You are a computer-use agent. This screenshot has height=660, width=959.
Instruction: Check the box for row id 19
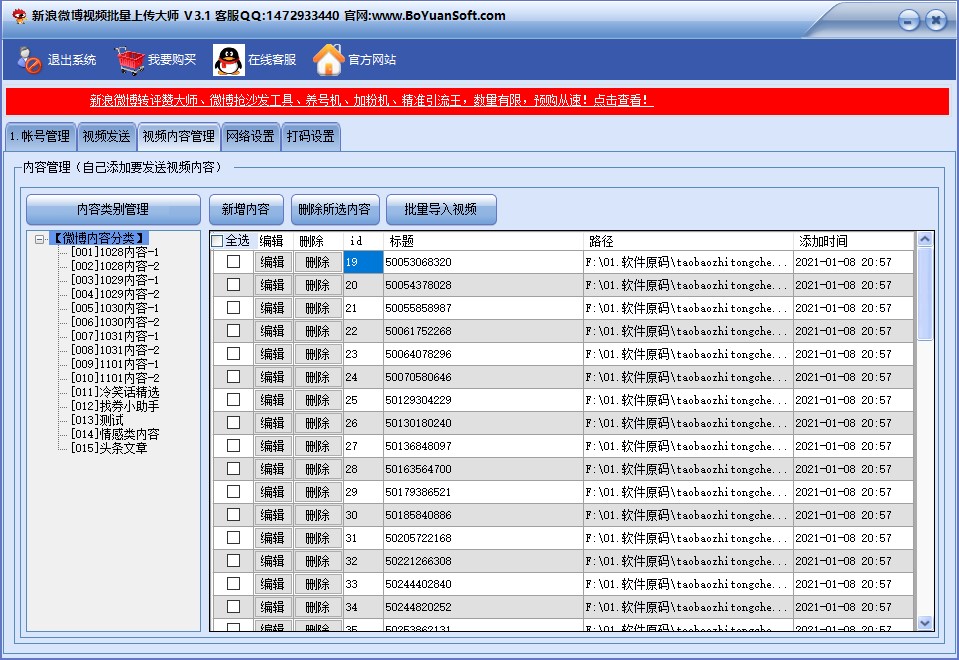233,262
